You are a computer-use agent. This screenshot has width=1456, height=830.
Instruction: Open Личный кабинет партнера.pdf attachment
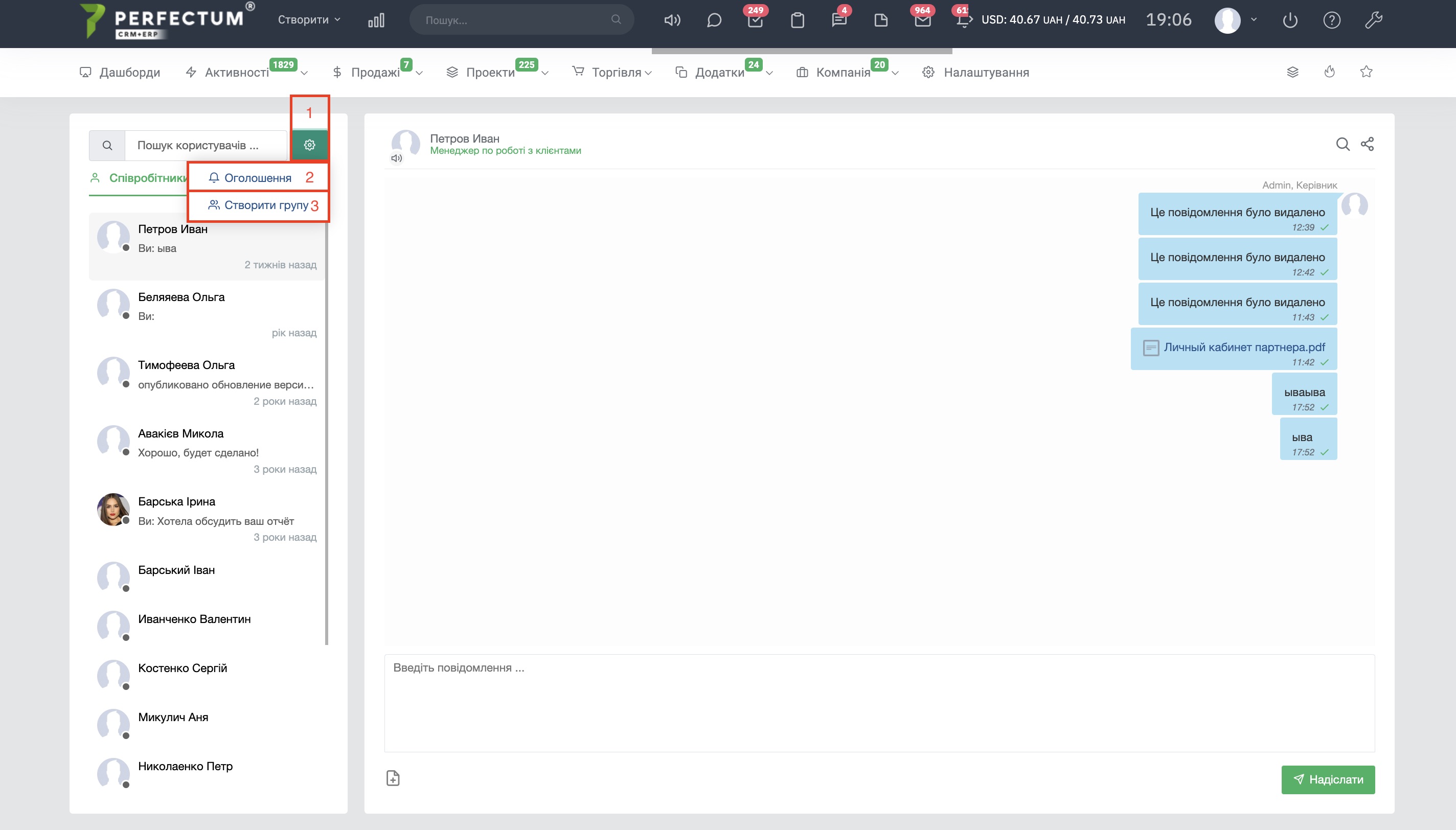point(1244,347)
